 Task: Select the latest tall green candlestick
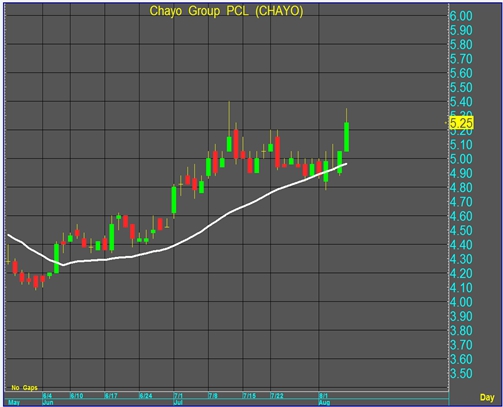click(x=347, y=137)
